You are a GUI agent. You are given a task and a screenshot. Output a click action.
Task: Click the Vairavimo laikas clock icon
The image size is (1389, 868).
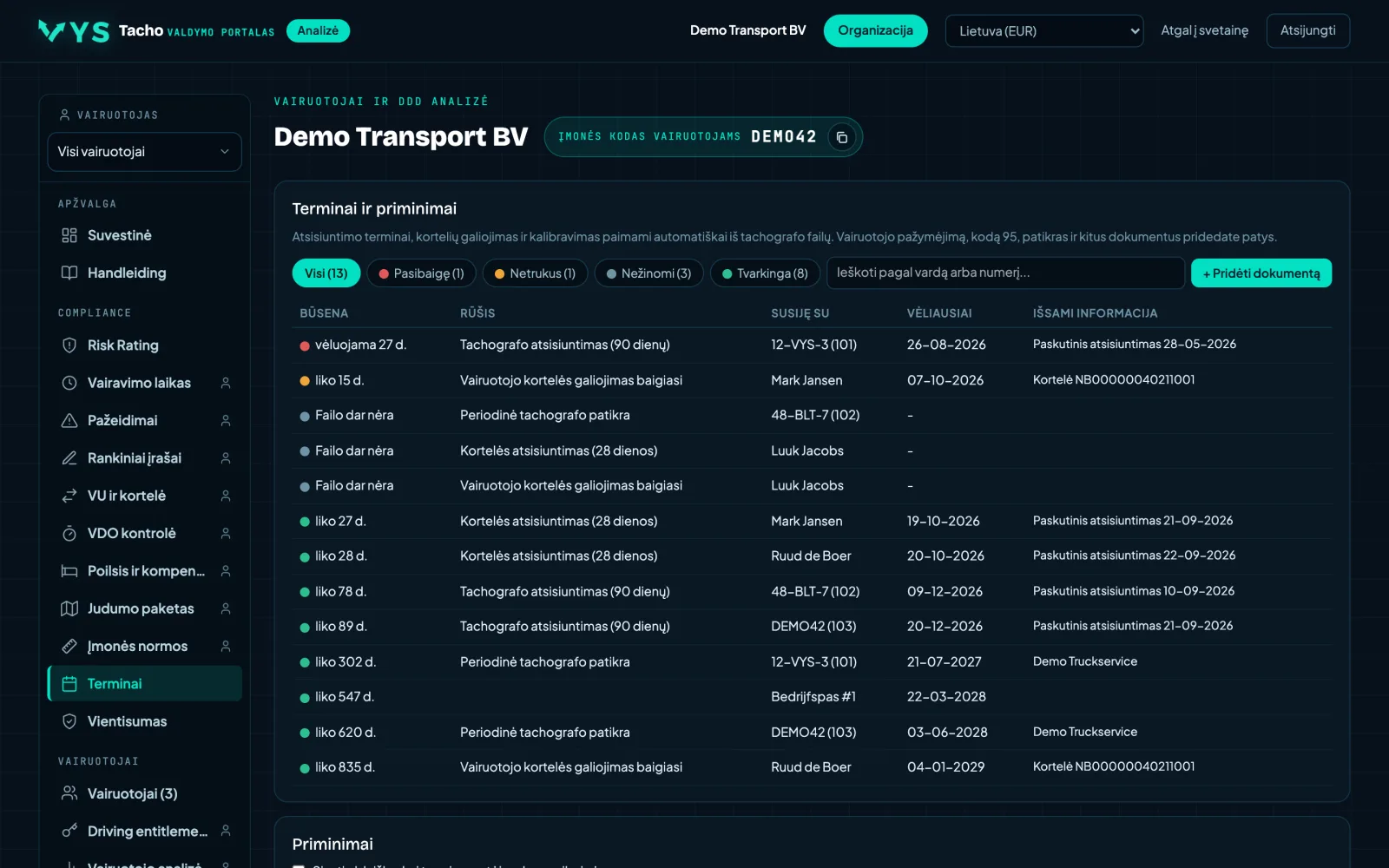tap(69, 383)
